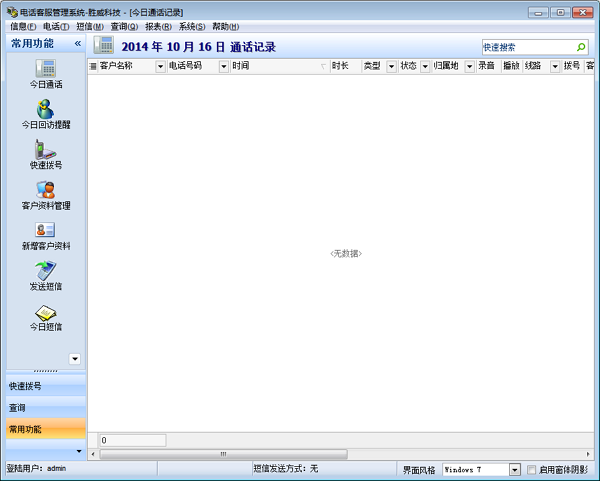Open the 电话号码 column filter dropdown
This screenshot has height=481, width=600.
[224, 67]
